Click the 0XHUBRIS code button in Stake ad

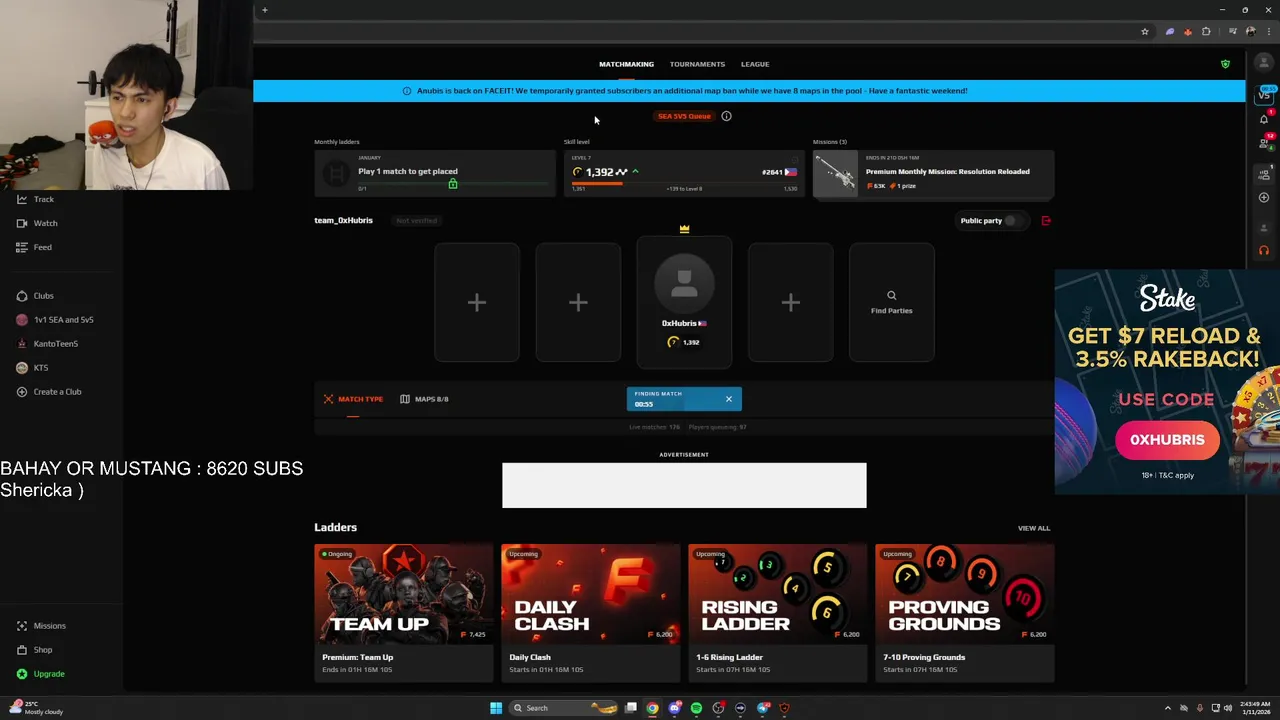pyautogui.click(x=1167, y=440)
